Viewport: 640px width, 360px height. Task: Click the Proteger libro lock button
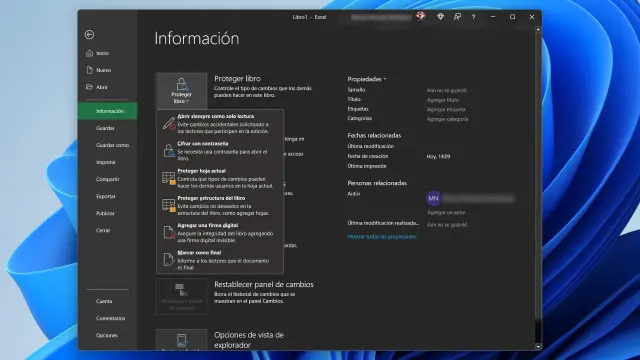pyautogui.click(x=181, y=91)
